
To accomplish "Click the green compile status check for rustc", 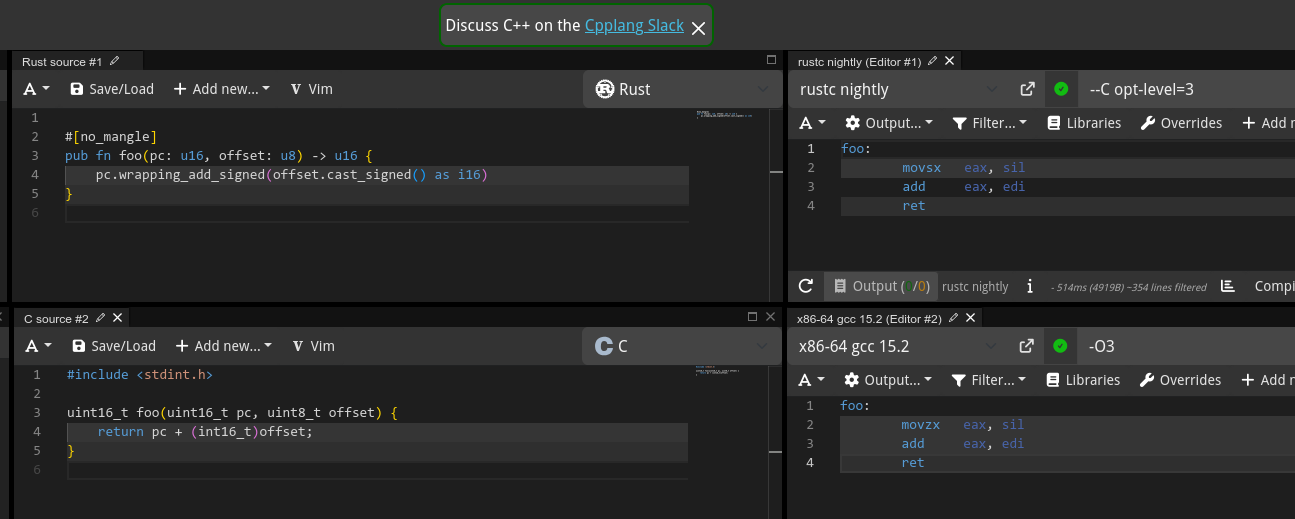I will click(1060, 89).
